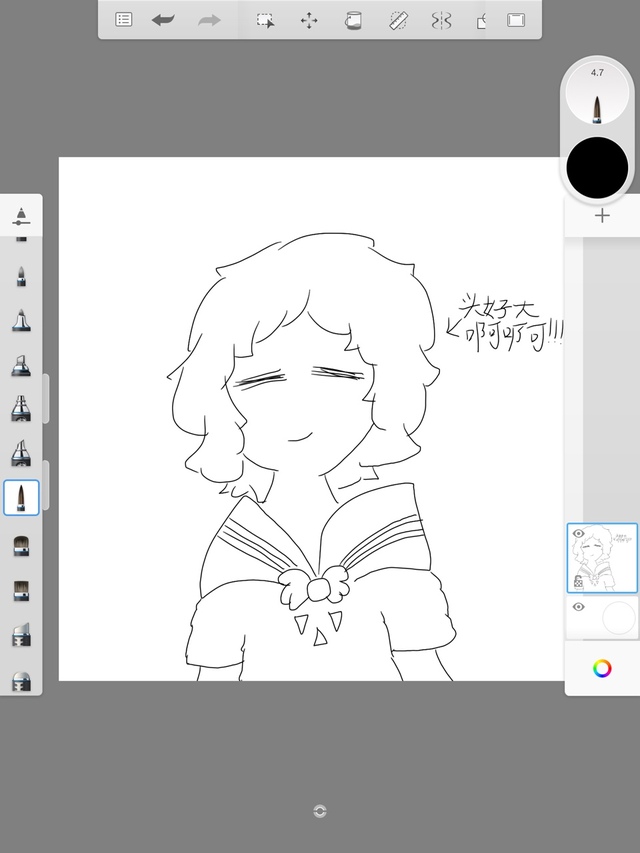Choose the paint bucket fill tool
Image resolution: width=640 pixels, height=853 pixels.
coord(353,20)
